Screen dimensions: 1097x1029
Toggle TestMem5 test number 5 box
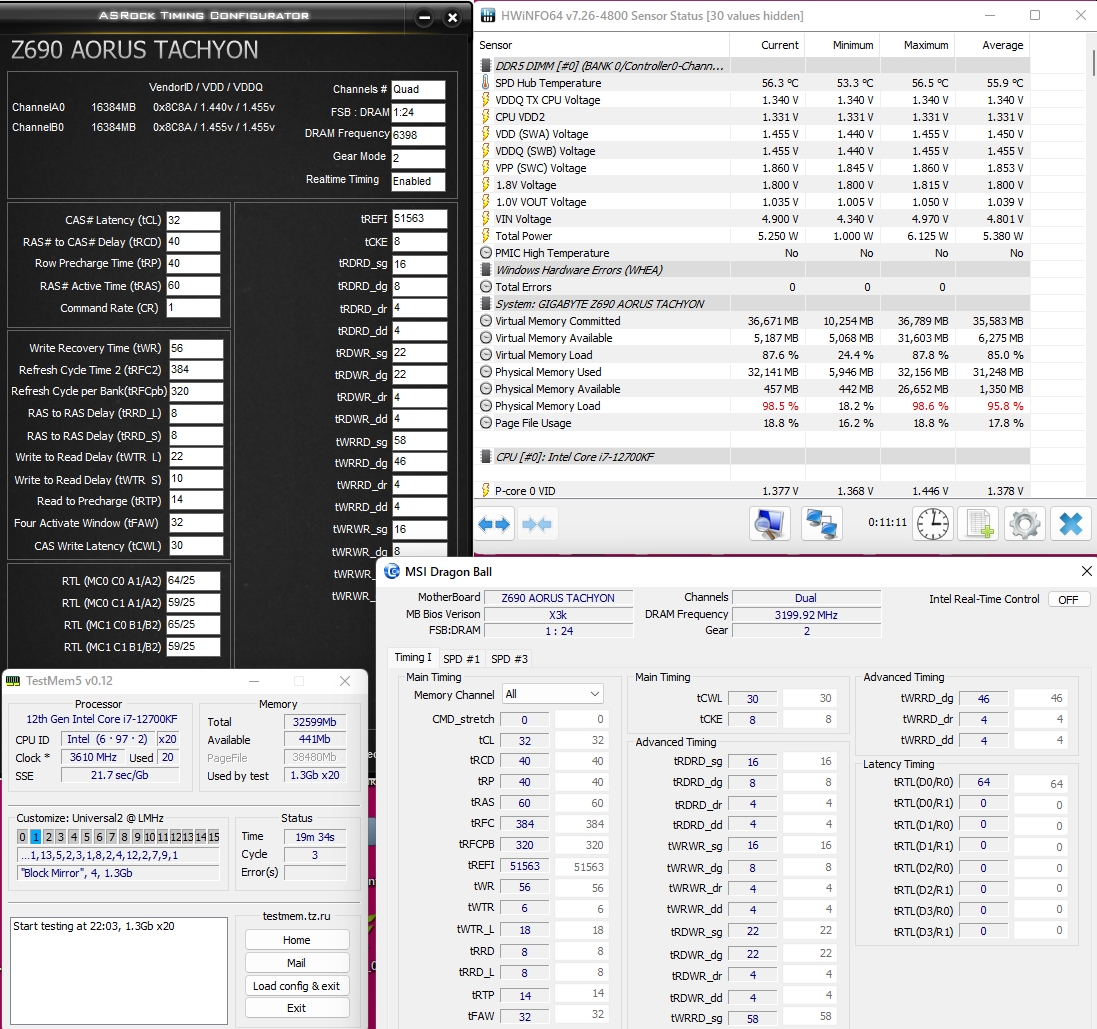[x=86, y=837]
